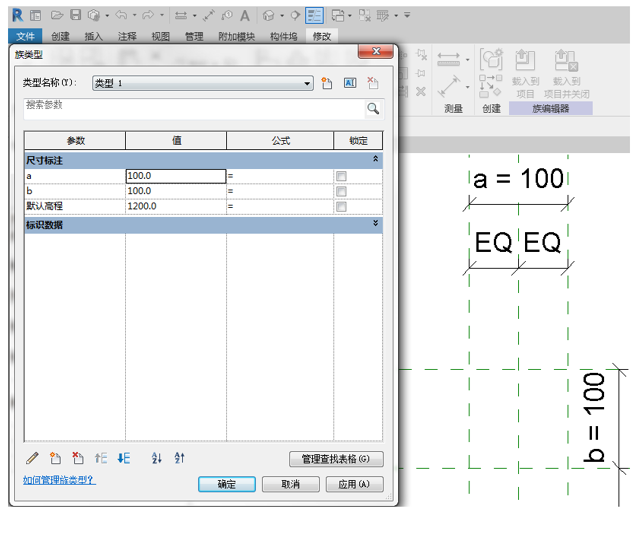Click the highlighted Family Types icon in toolbar
The height and width of the screenshot is (533, 643).
tap(315, 16)
